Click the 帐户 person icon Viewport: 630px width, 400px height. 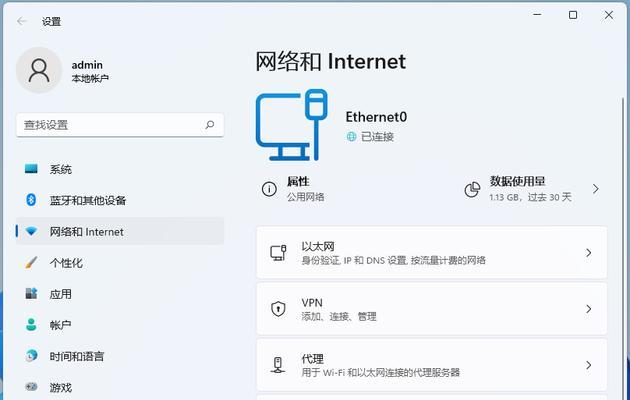pos(31,324)
